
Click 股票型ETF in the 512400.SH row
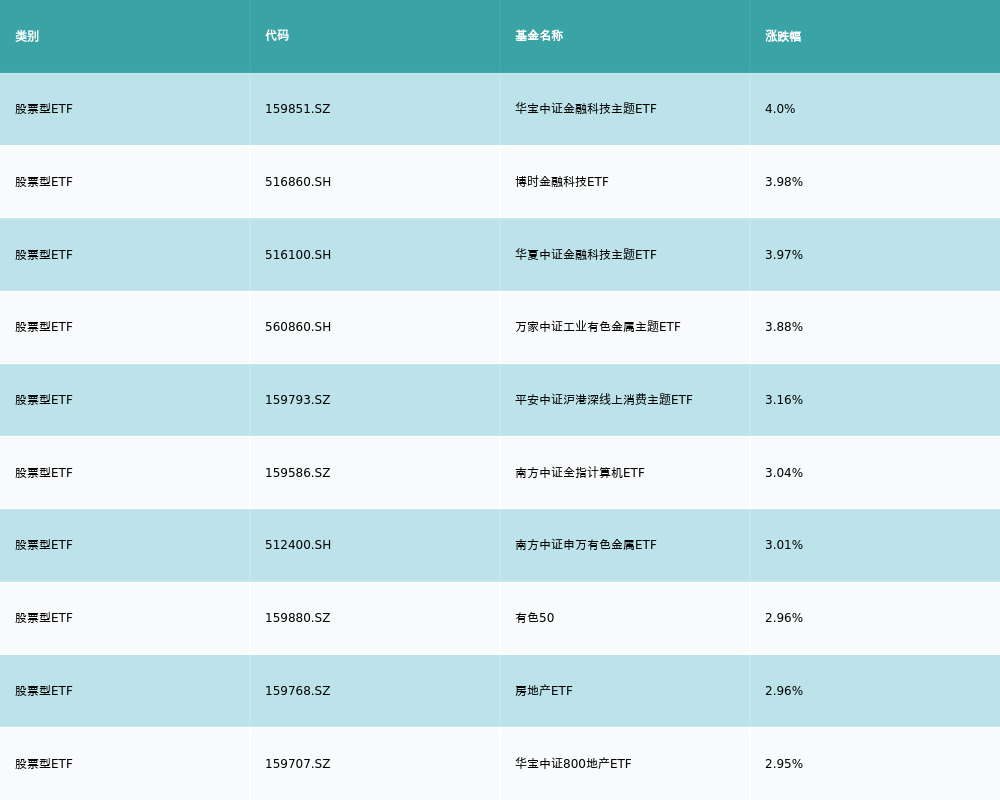44,545
